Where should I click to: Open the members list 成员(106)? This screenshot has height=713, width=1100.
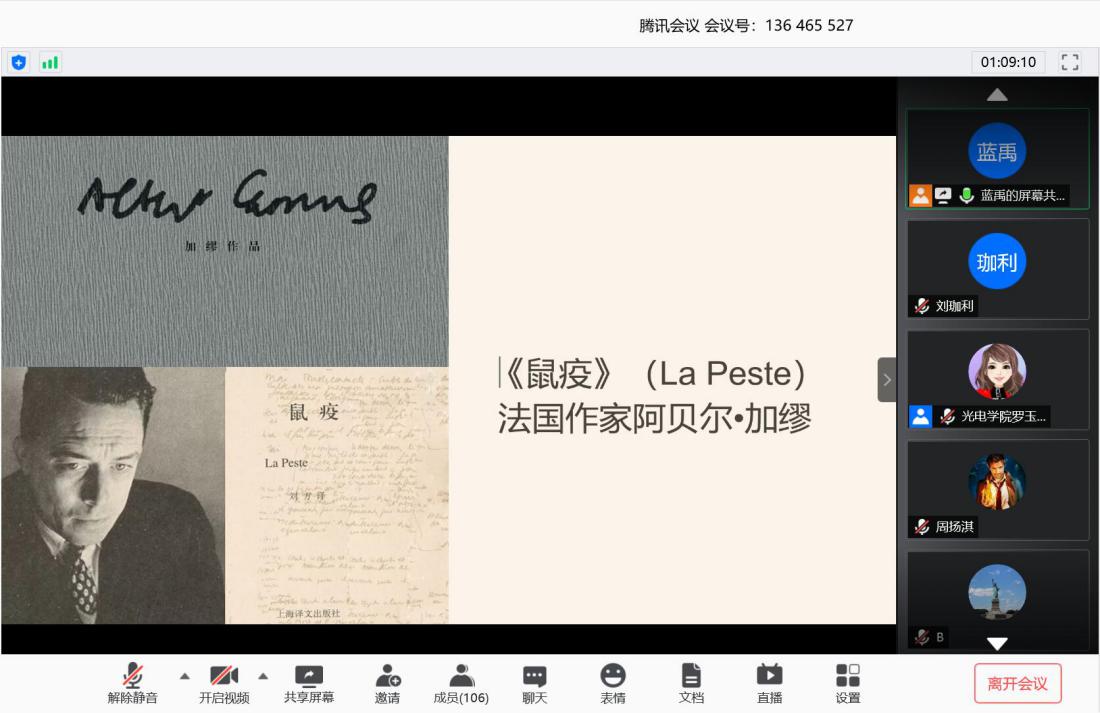(x=461, y=684)
